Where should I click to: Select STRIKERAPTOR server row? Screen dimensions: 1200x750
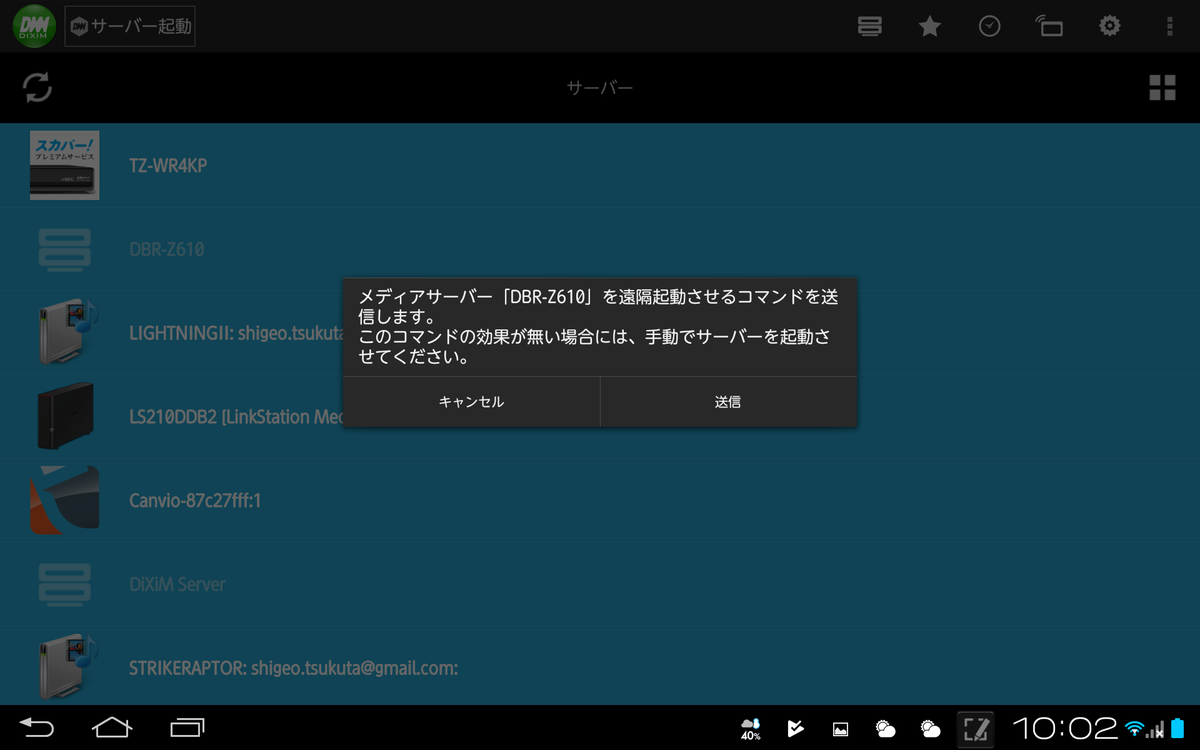[600, 667]
